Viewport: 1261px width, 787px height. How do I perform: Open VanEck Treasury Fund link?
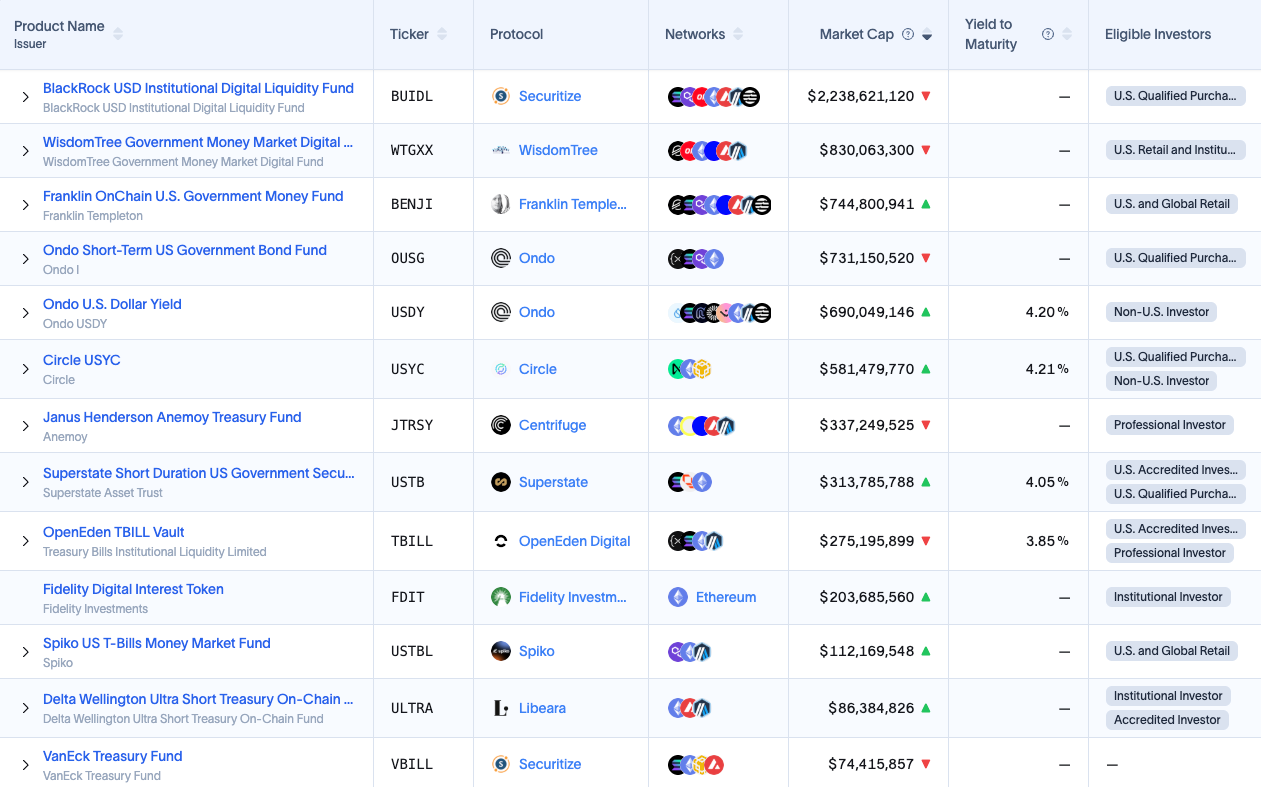pyautogui.click(x=113, y=756)
